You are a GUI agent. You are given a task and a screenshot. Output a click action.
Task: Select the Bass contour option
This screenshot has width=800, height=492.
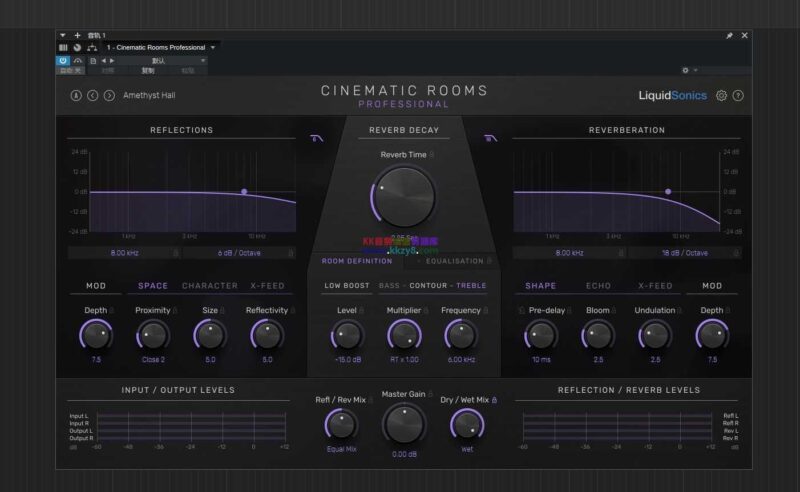[x=389, y=285]
